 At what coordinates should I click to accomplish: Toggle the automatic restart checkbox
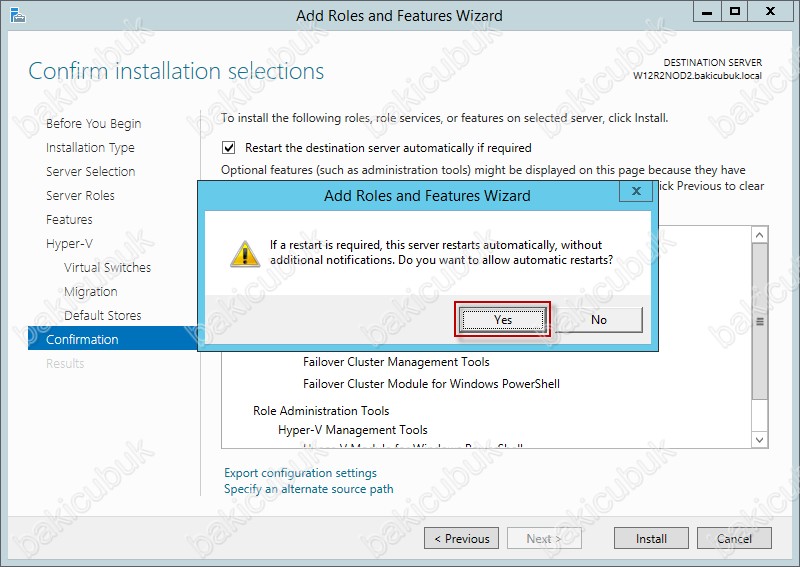pos(229,148)
